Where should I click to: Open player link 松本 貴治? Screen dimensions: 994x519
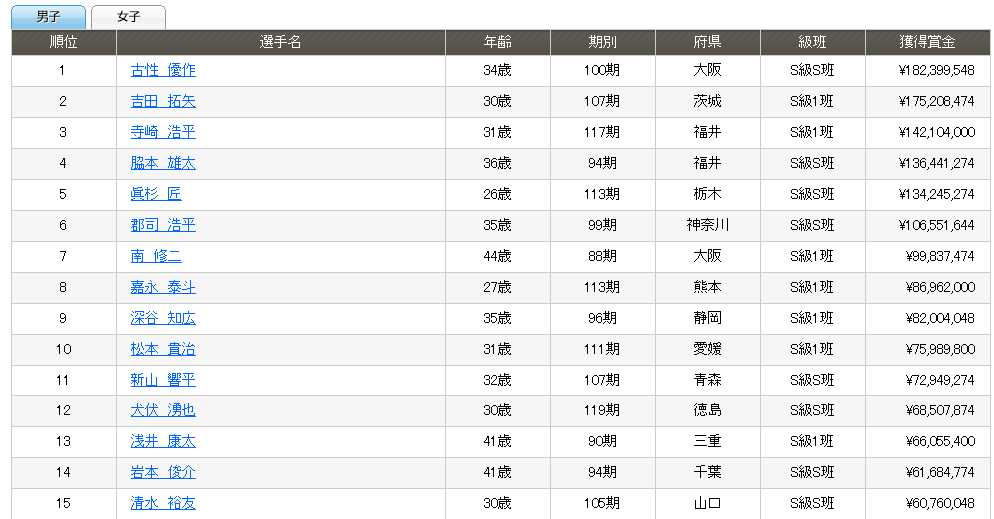[x=163, y=349]
